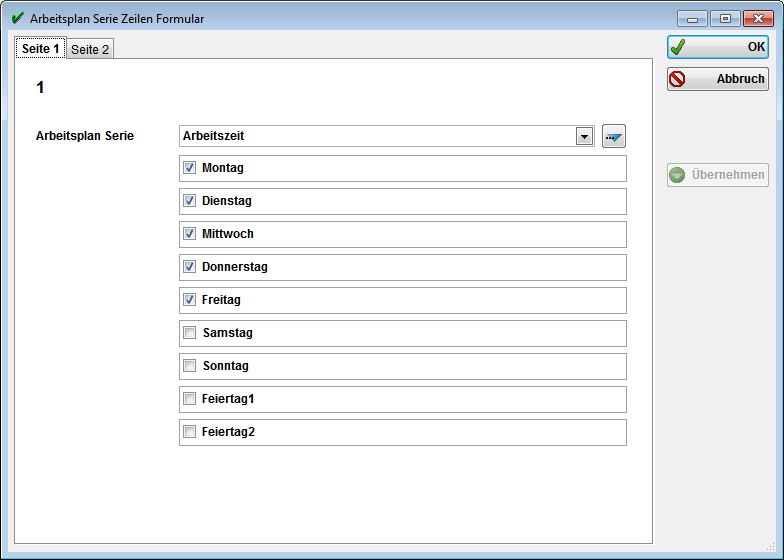Enable the Feiertag2 checkbox
This screenshot has height=560, width=784.
click(190, 432)
